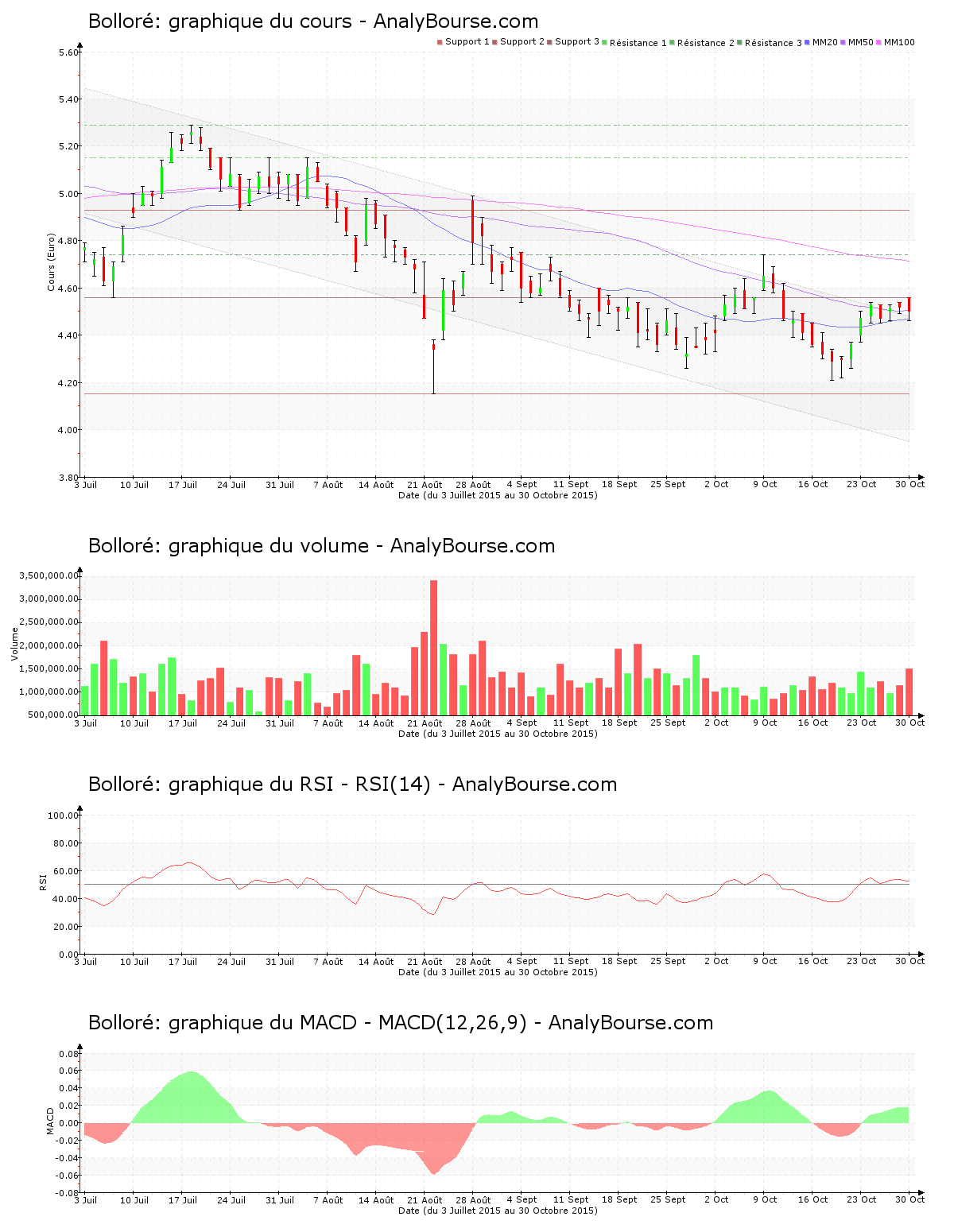Click the -0.06 tick on MACD axis
Viewport: 954px width, 1232px height.
[x=68, y=1176]
